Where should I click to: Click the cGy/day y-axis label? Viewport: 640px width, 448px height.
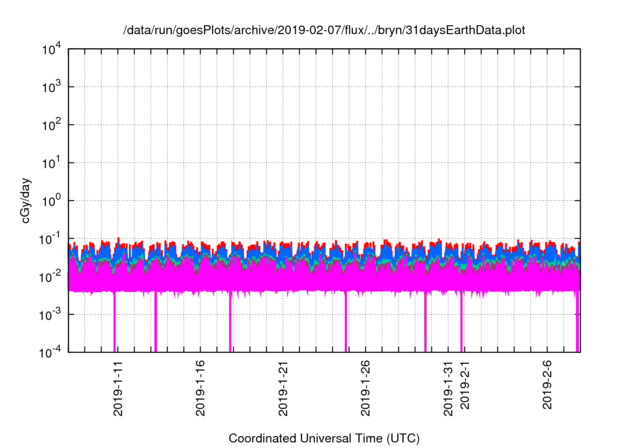click(26, 200)
